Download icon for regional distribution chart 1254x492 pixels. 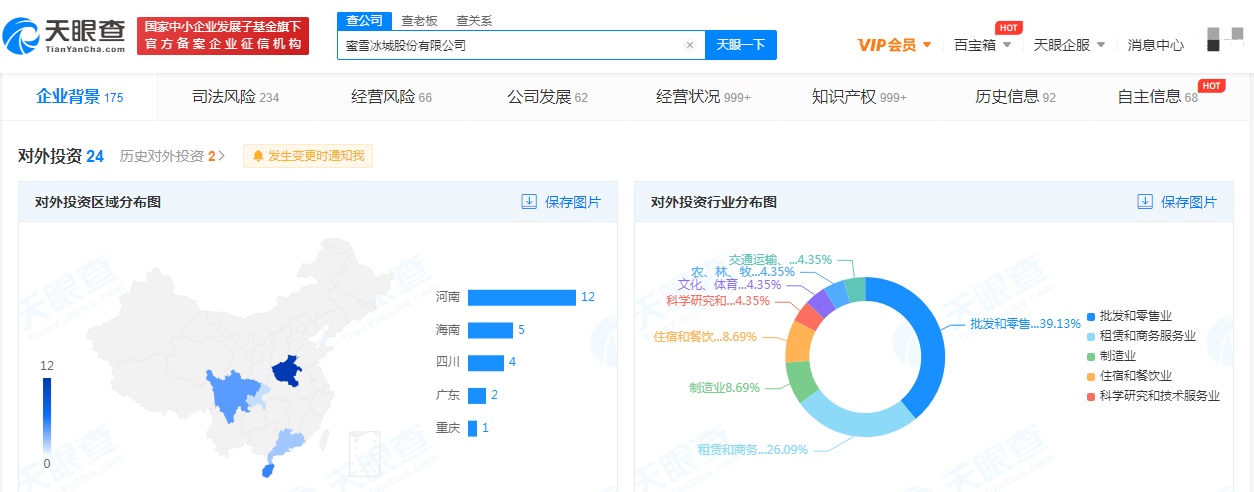[x=529, y=202]
